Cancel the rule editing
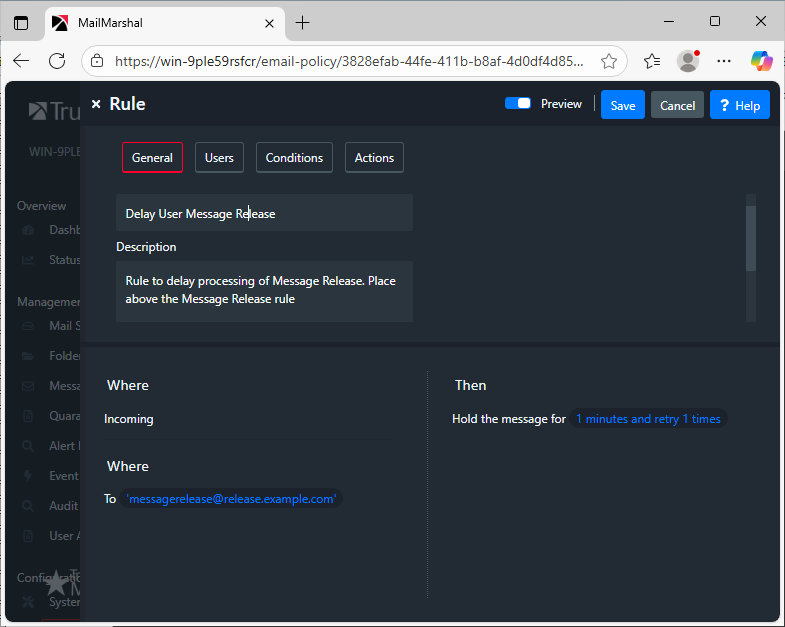 677,105
